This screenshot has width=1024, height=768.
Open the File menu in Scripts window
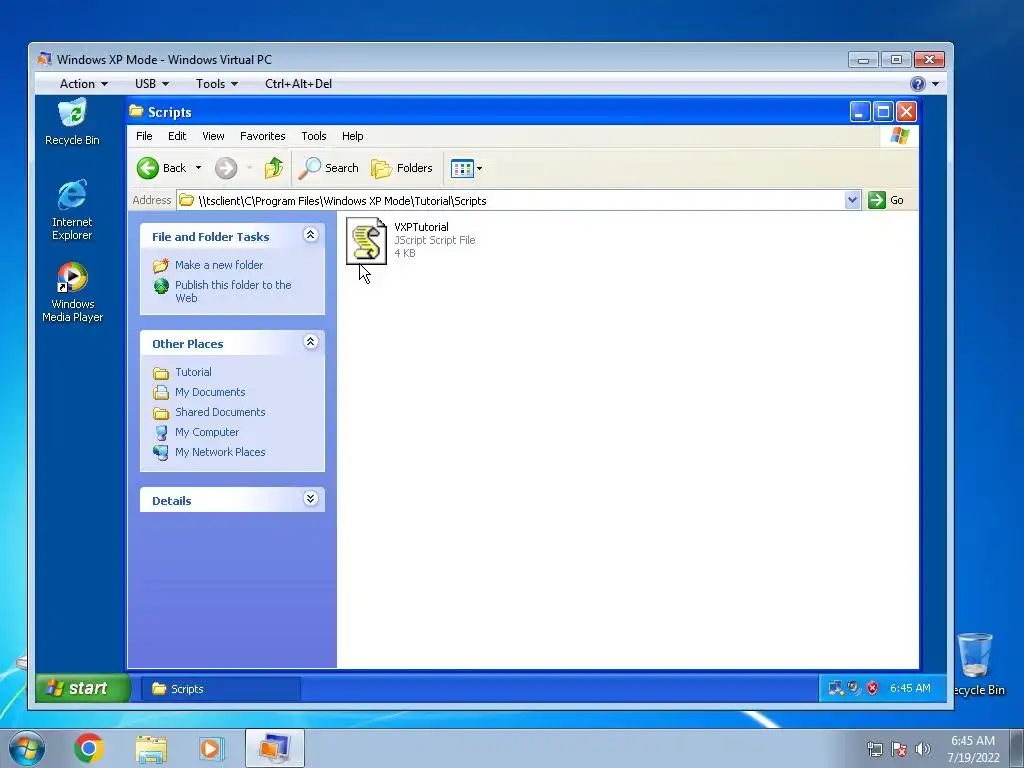click(x=144, y=136)
